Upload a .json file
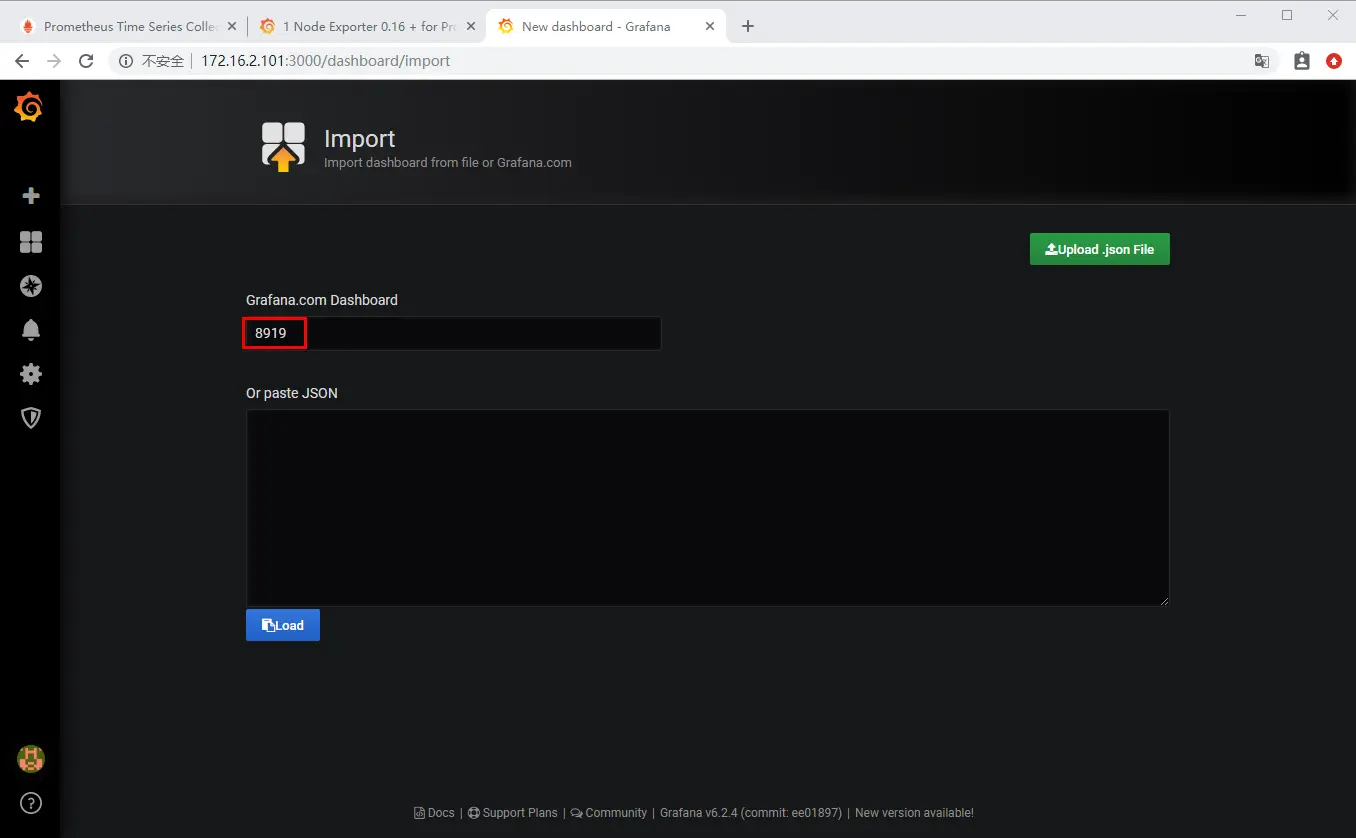The width and height of the screenshot is (1356, 838). click(x=1099, y=249)
